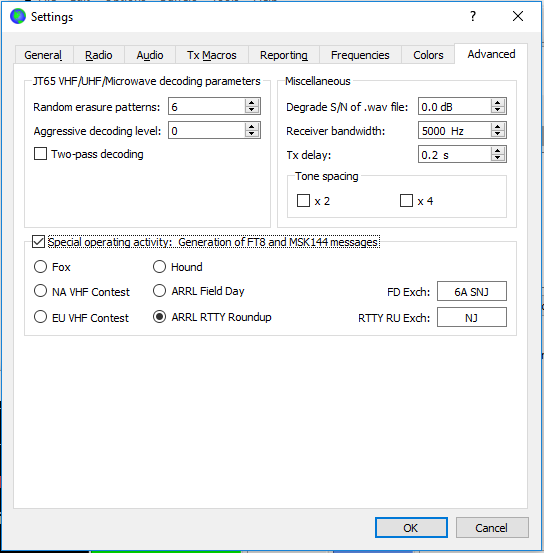544x553 pixels.
Task: Enable Two-pass decoding checkbox
Action: point(40,154)
